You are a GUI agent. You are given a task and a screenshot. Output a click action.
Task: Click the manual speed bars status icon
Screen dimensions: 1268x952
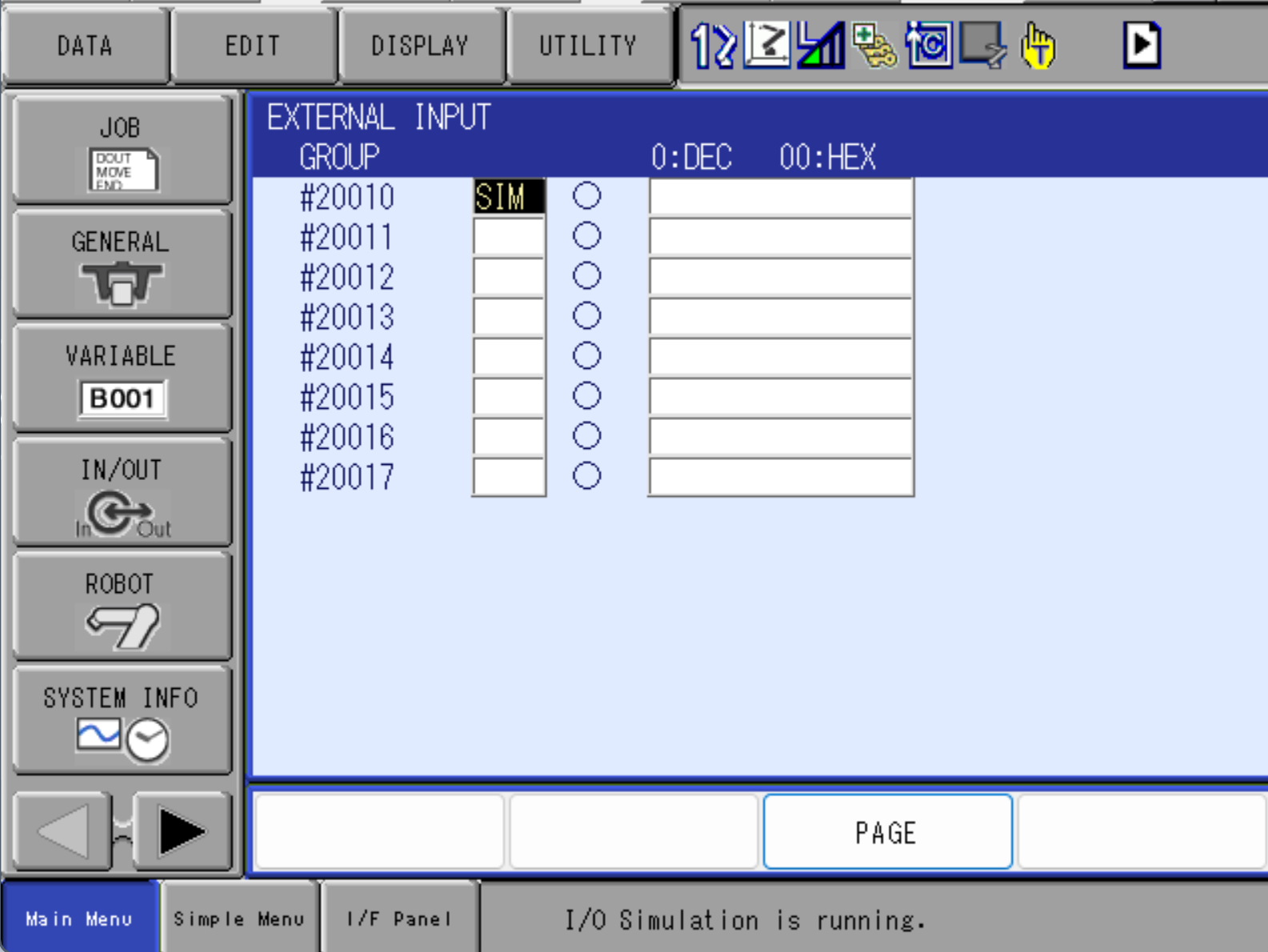pyautogui.click(x=821, y=45)
